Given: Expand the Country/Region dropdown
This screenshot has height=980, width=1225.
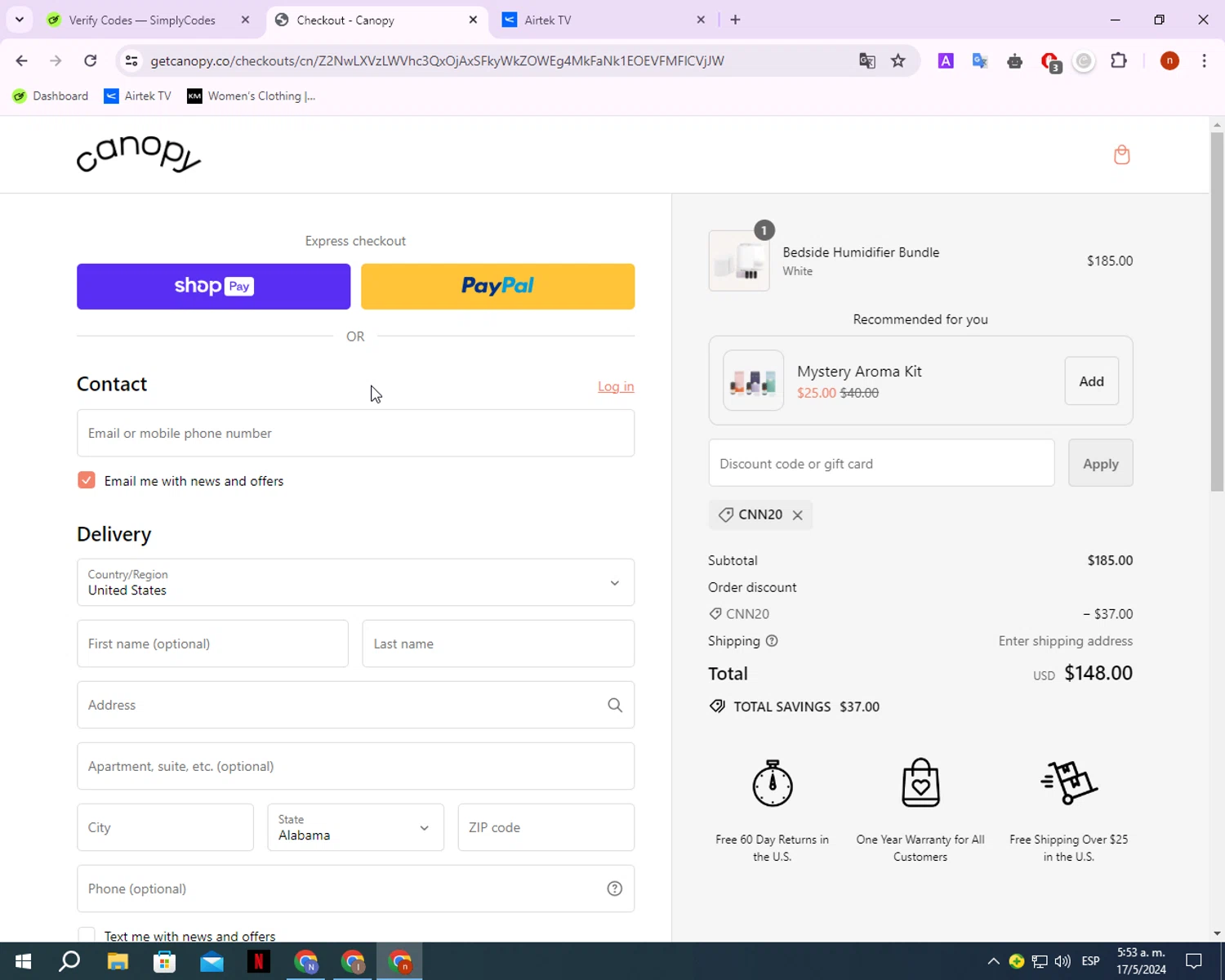Looking at the screenshot, I should pyautogui.click(x=355, y=582).
